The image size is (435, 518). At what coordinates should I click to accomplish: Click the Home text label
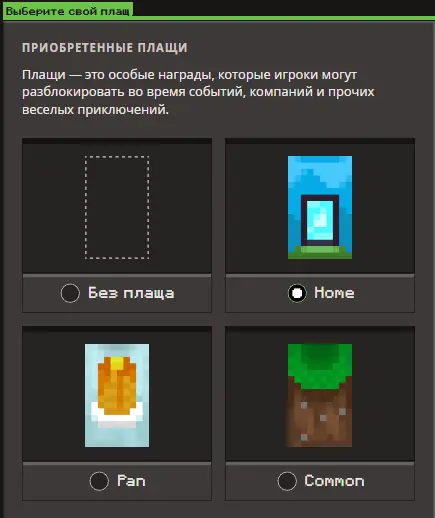(x=334, y=293)
